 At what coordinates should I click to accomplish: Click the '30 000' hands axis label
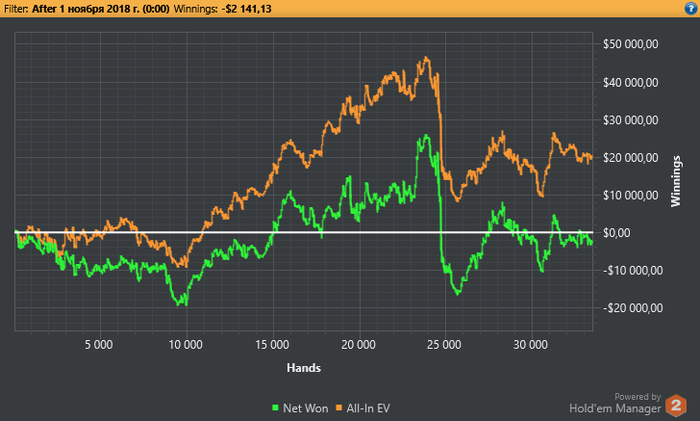click(x=530, y=345)
